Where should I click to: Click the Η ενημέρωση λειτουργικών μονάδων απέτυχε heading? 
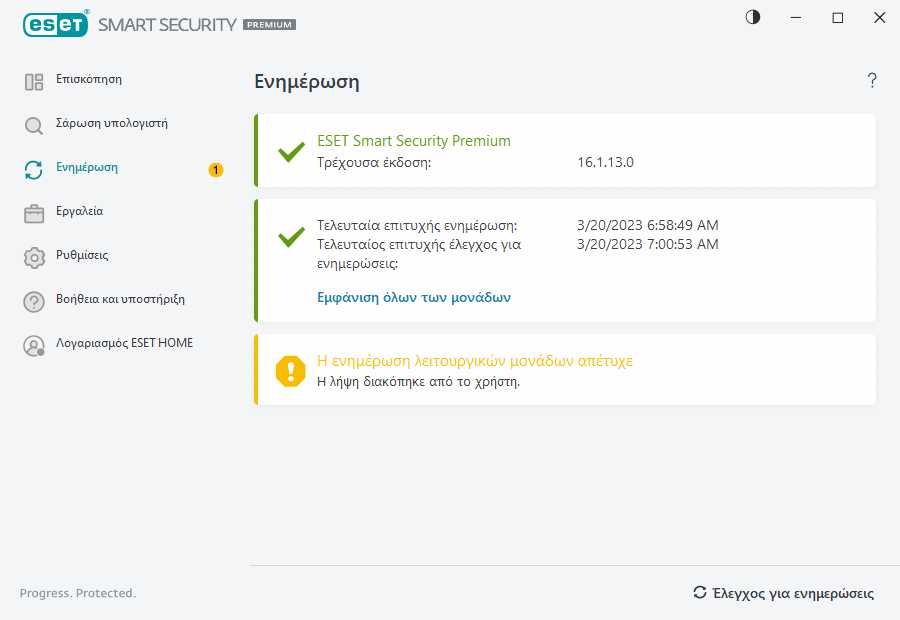click(x=475, y=361)
